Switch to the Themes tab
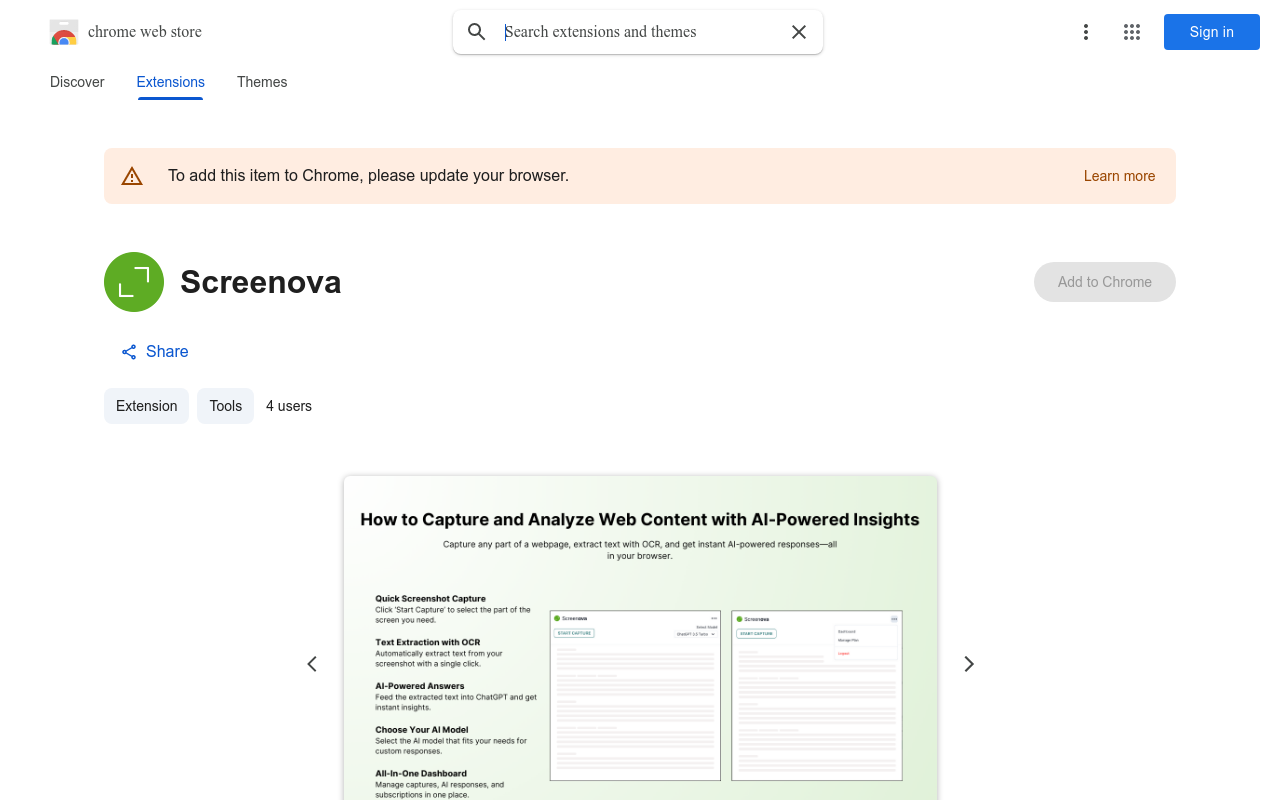 coord(262,82)
